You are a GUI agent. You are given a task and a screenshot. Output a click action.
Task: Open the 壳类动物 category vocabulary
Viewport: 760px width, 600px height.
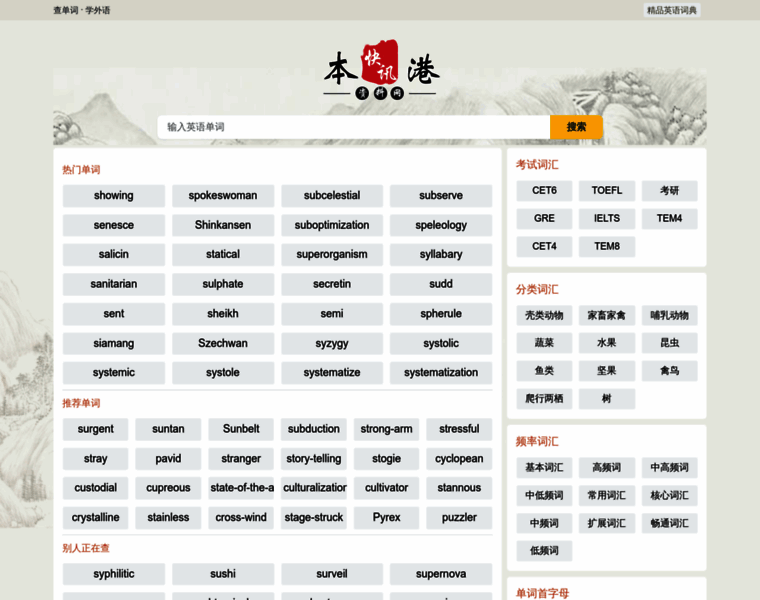click(x=544, y=316)
